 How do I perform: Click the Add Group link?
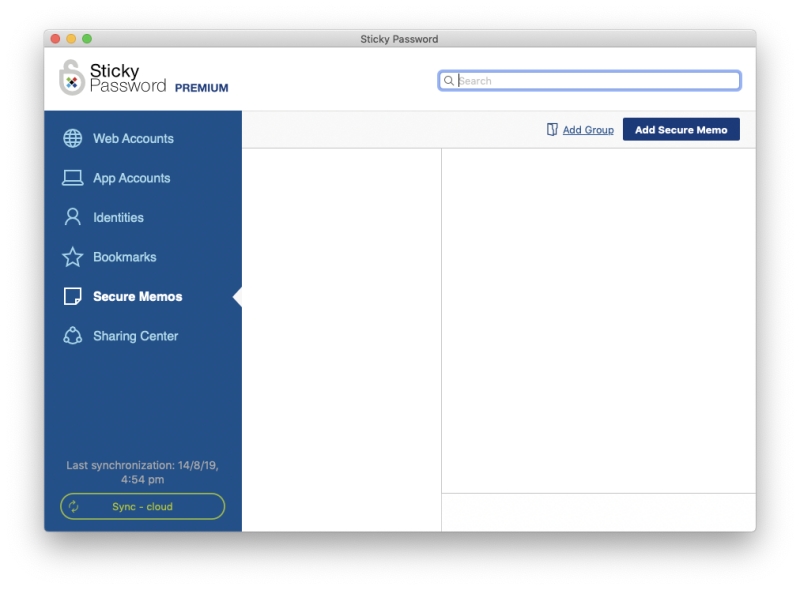(x=588, y=130)
